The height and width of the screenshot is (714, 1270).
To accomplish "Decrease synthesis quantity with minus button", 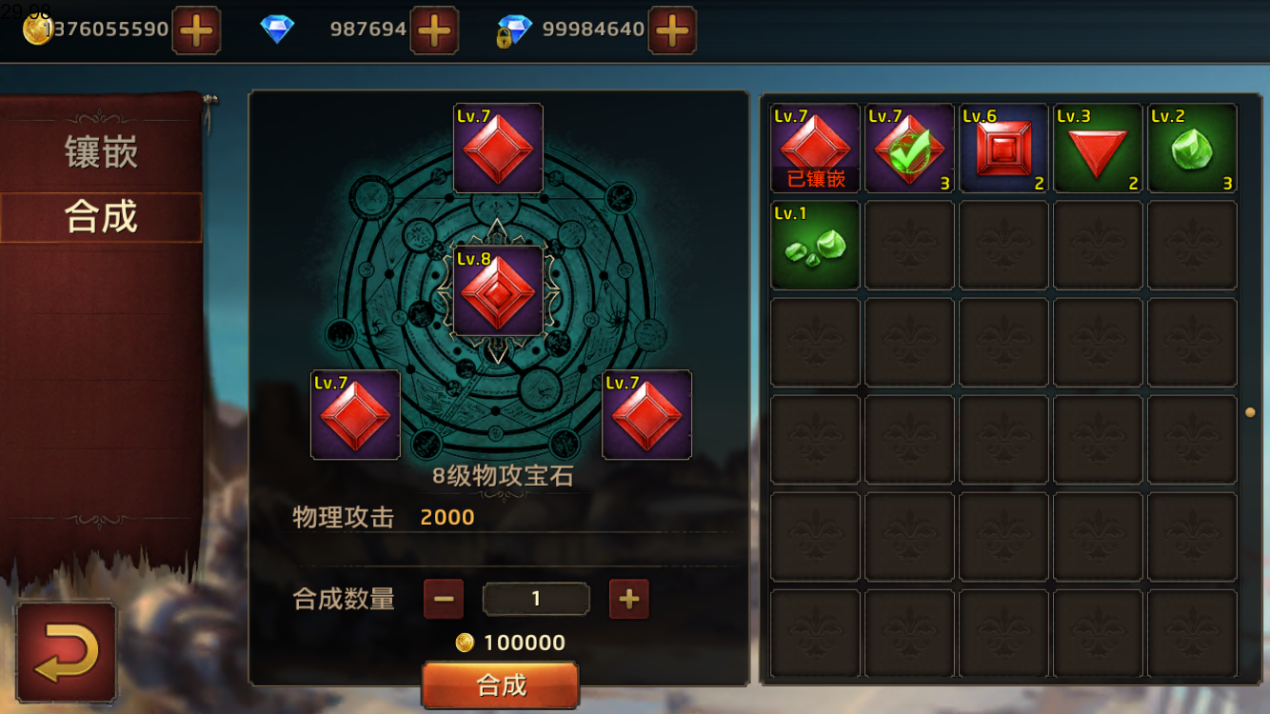I will point(443,599).
